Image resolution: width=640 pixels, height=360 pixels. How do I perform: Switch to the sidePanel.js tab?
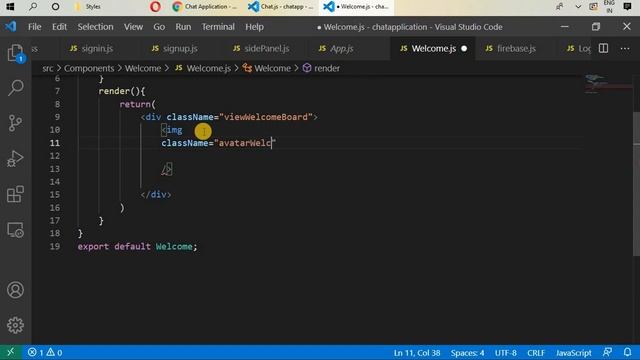coord(267,48)
